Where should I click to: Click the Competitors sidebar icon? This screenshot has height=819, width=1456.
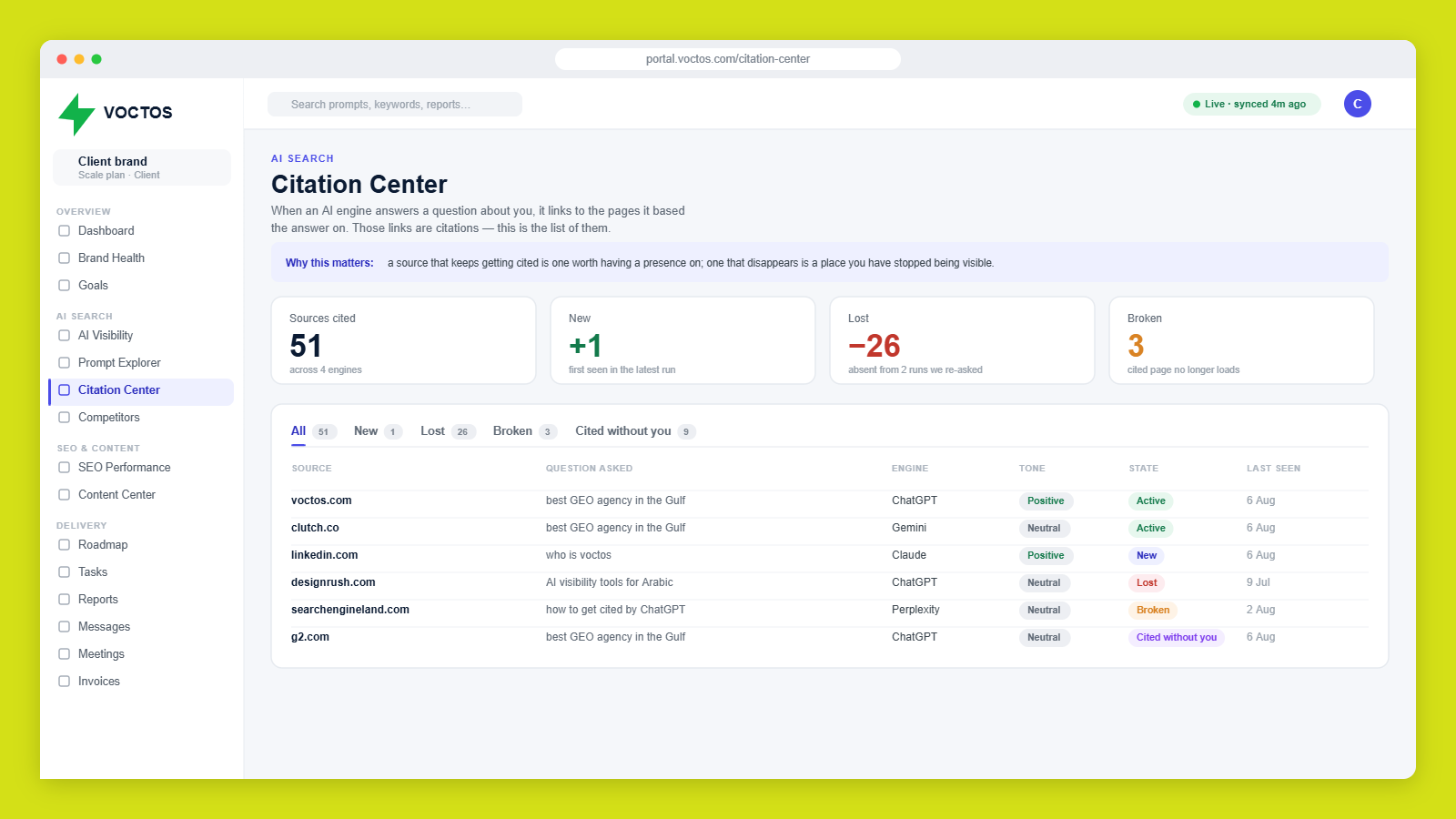(64, 418)
